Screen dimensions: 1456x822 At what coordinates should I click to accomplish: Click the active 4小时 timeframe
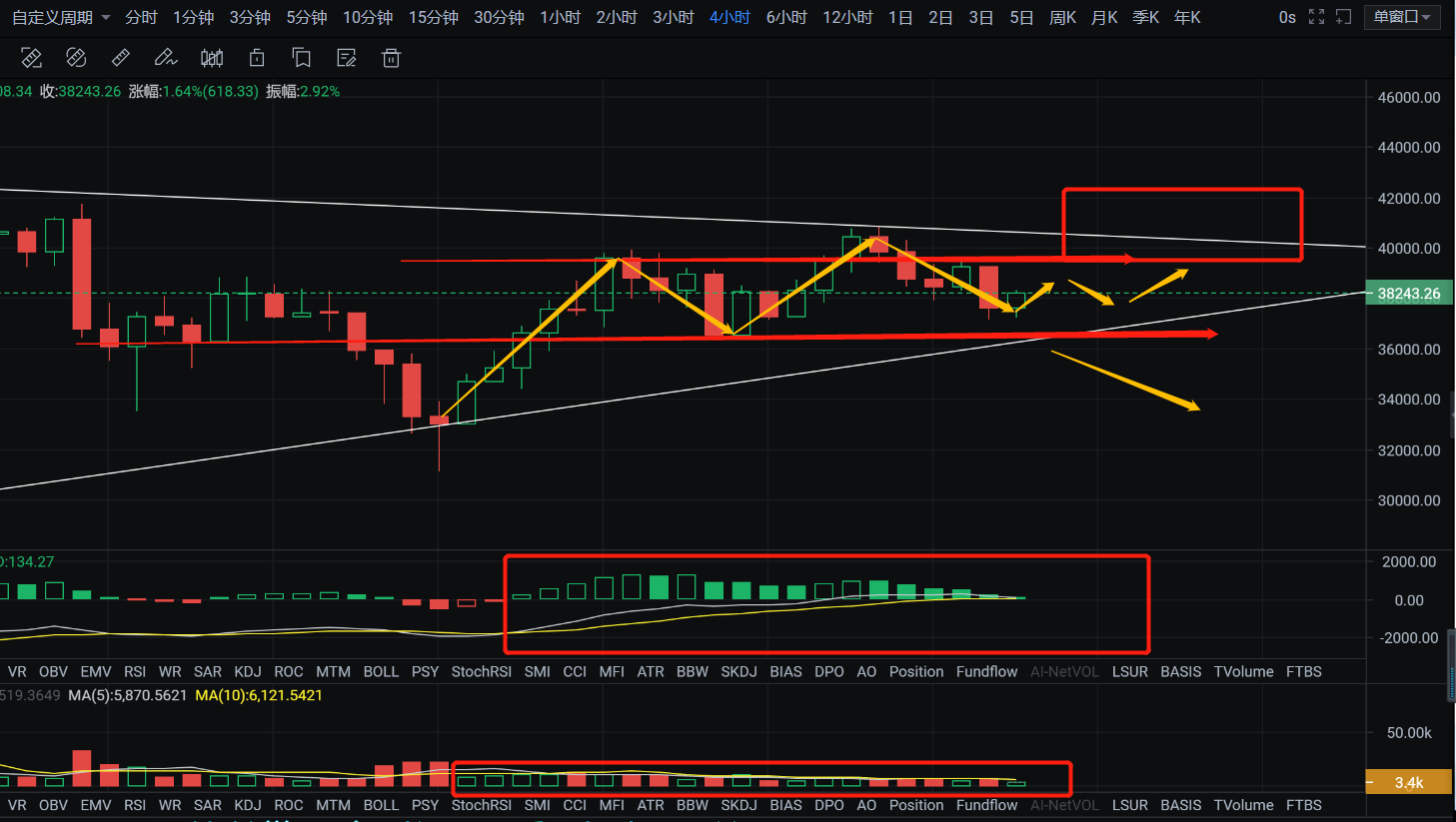tap(729, 18)
